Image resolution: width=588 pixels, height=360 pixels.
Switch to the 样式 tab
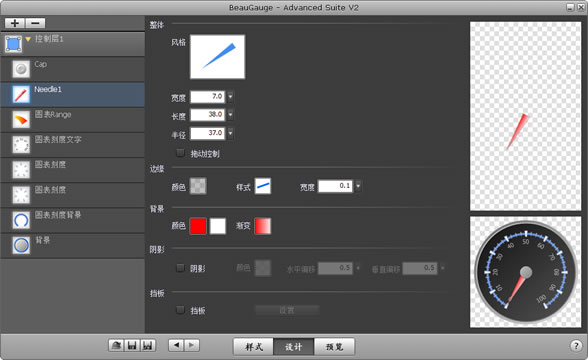(254, 346)
